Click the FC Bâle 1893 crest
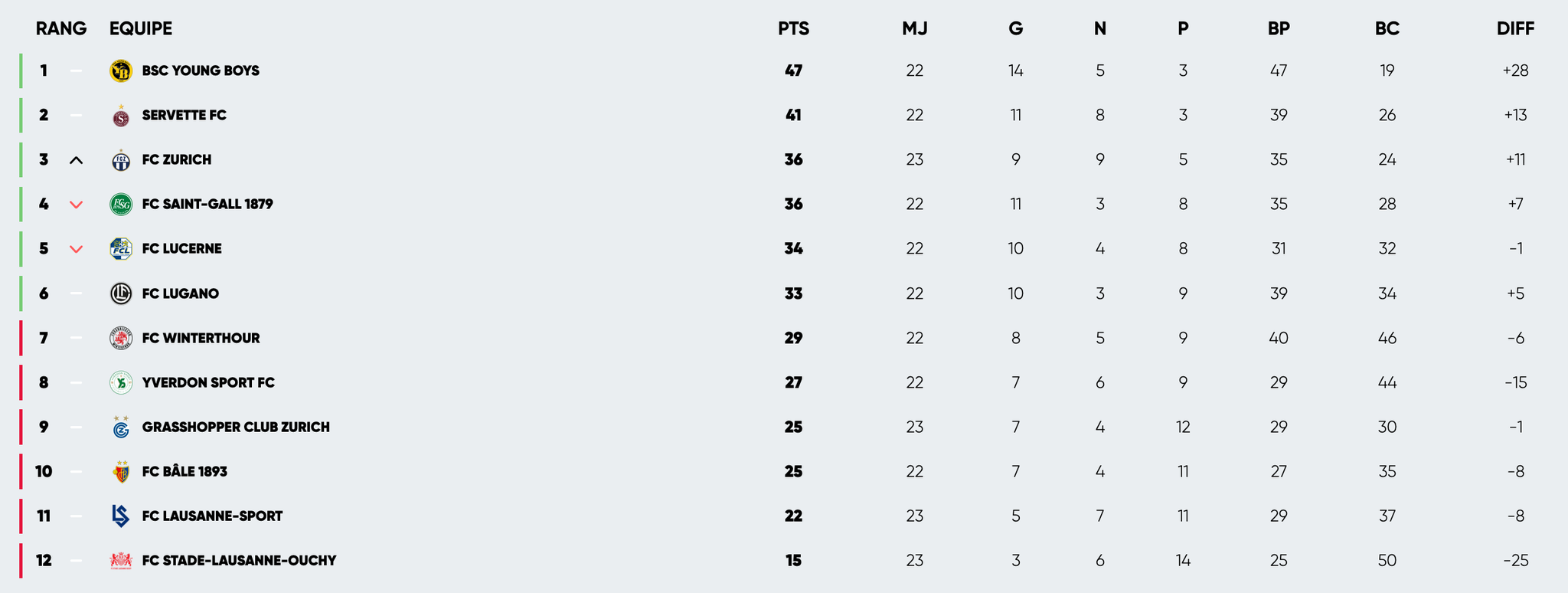The width and height of the screenshot is (1568, 593). click(x=121, y=472)
